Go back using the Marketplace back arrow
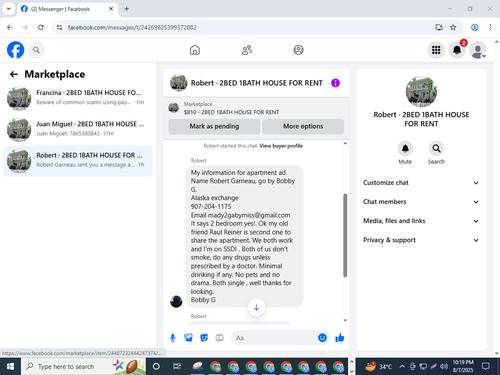 [x=14, y=74]
